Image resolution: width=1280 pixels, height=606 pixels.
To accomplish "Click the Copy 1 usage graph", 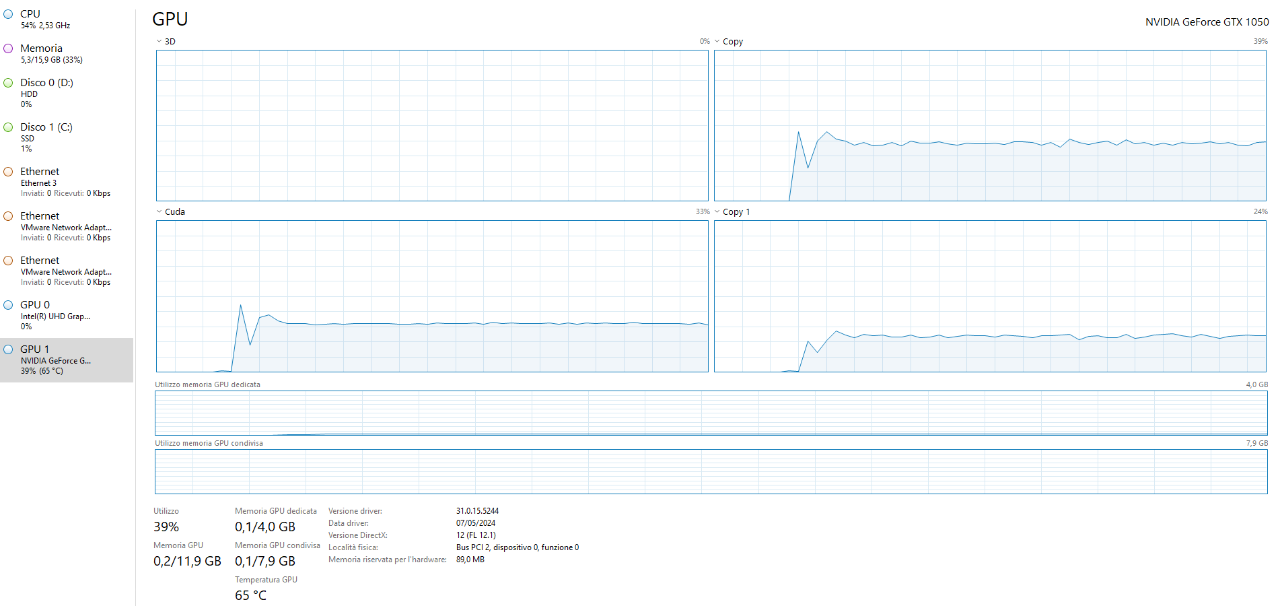I will (991, 296).
